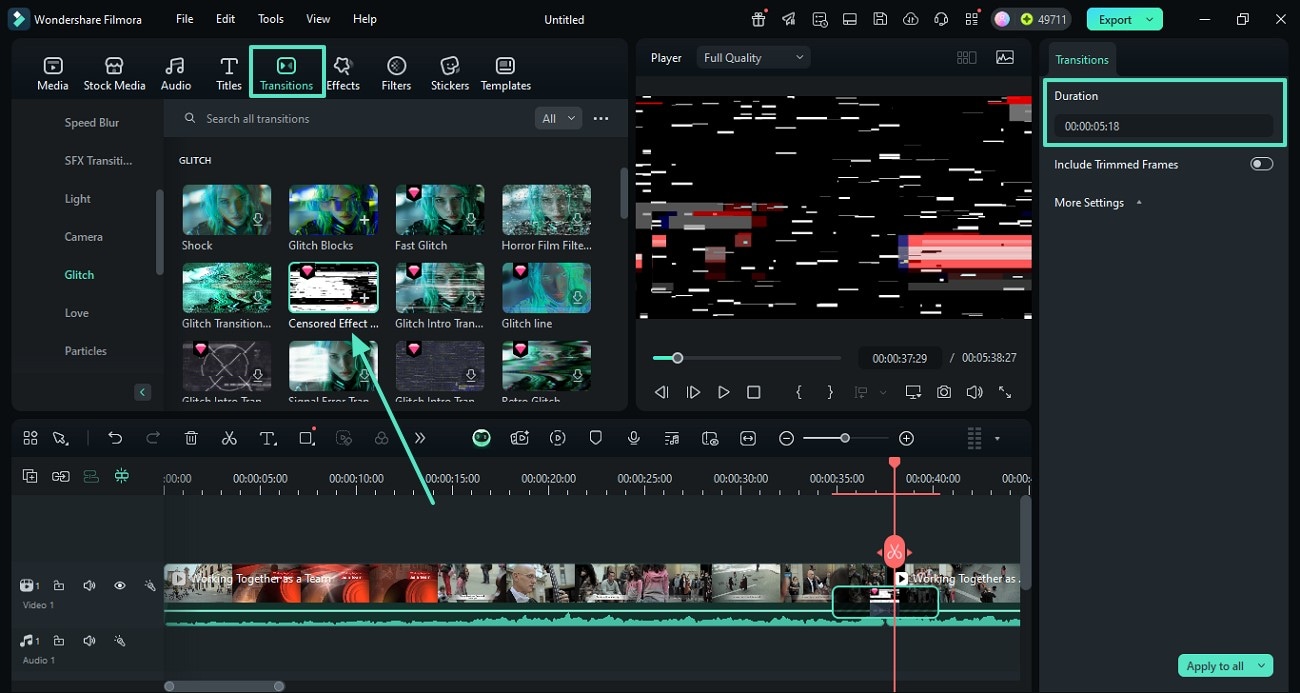Image resolution: width=1300 pixels, height=693 pixels.
Task: Click the Duration time field
Action: point(1164,127)
